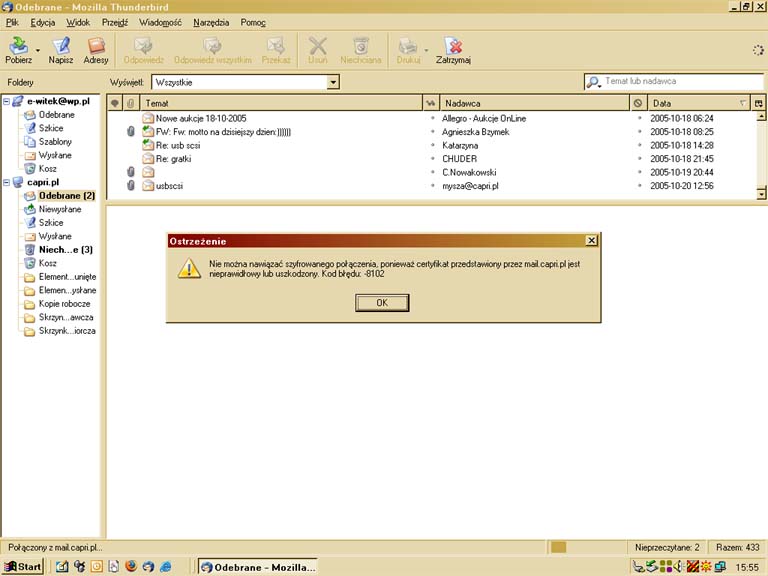Toggle junk status for CHUDER message
This screenshot has height=576, width=768.
639,159
